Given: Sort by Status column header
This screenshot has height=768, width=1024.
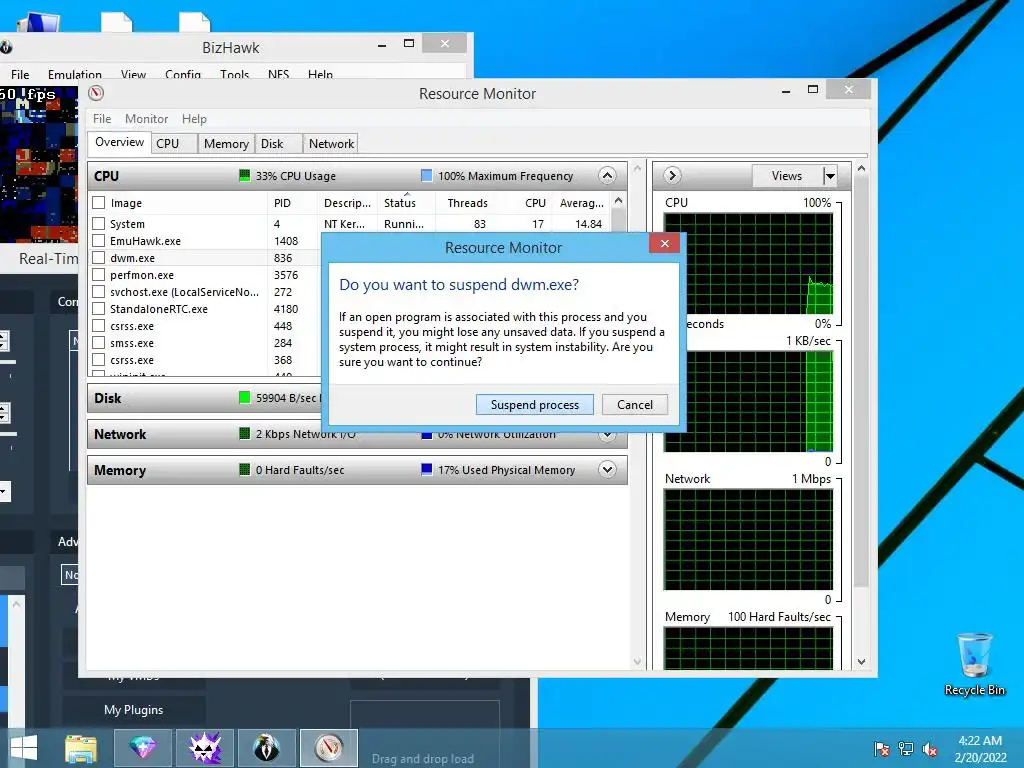Looking at the screenshot, I should [406, 203].
